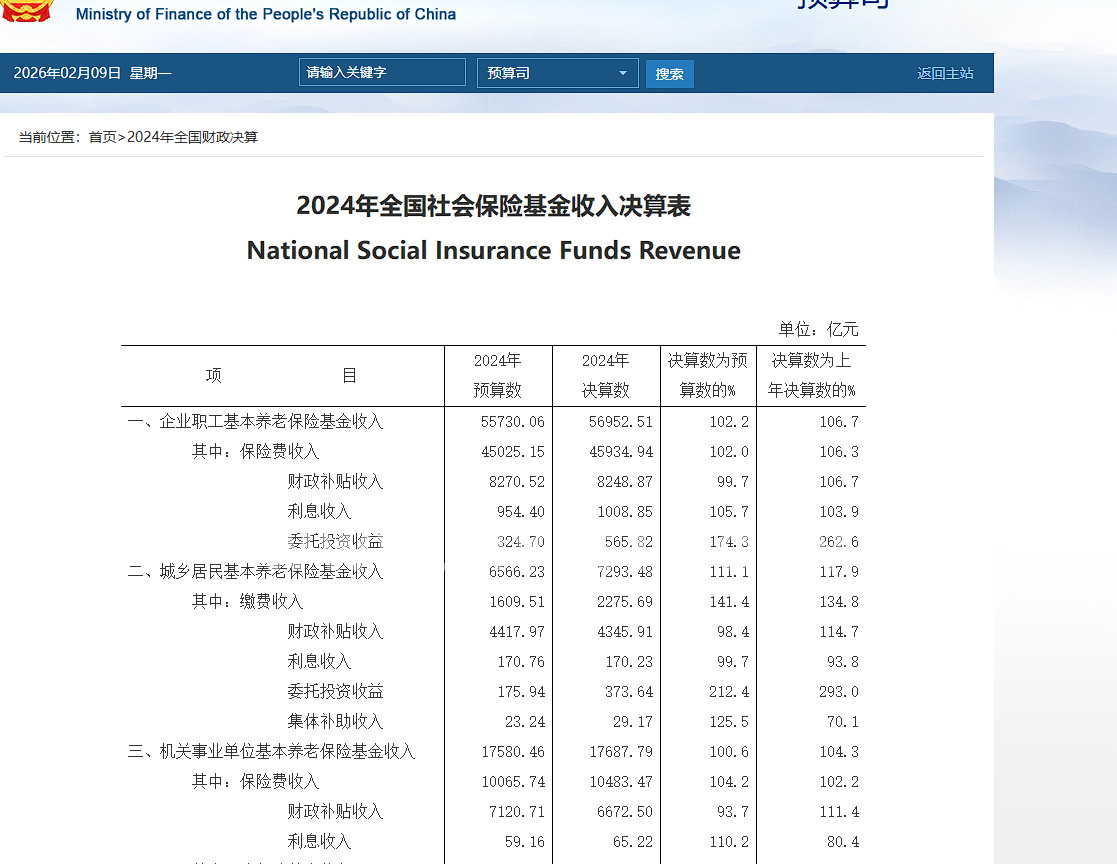This screenshot has height=864, width=1117.
Task: Focus the 请输入关键字 search field
Action: click(382, 73)
